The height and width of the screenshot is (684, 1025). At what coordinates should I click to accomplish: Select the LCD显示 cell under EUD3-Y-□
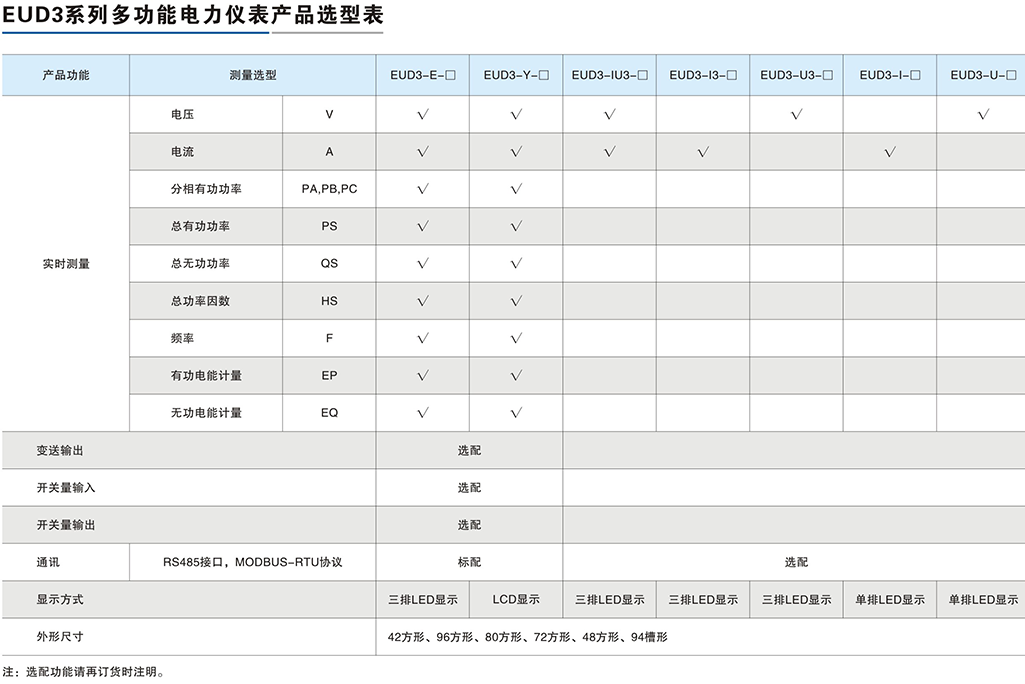click(514, 599)
